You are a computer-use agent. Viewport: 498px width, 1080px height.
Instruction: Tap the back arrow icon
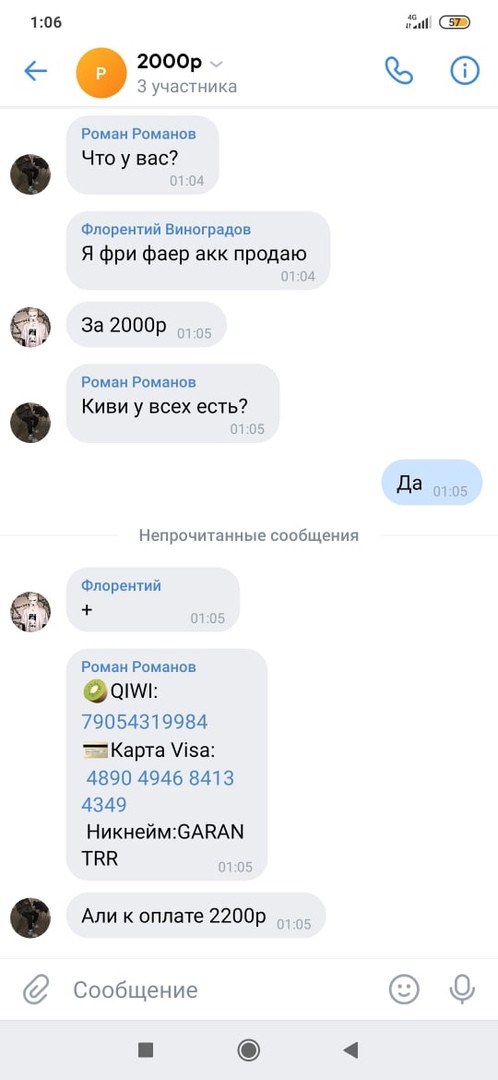(35, 71)
